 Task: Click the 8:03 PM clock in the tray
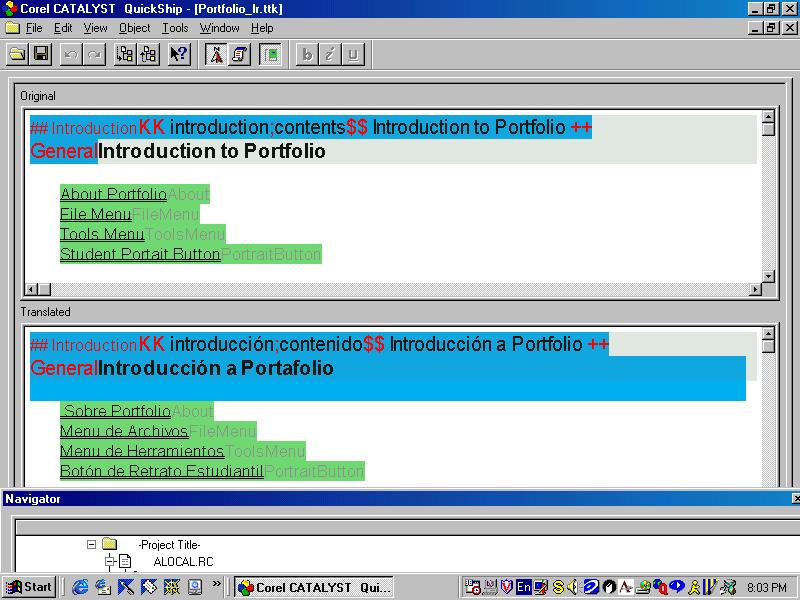pos(767,588)
